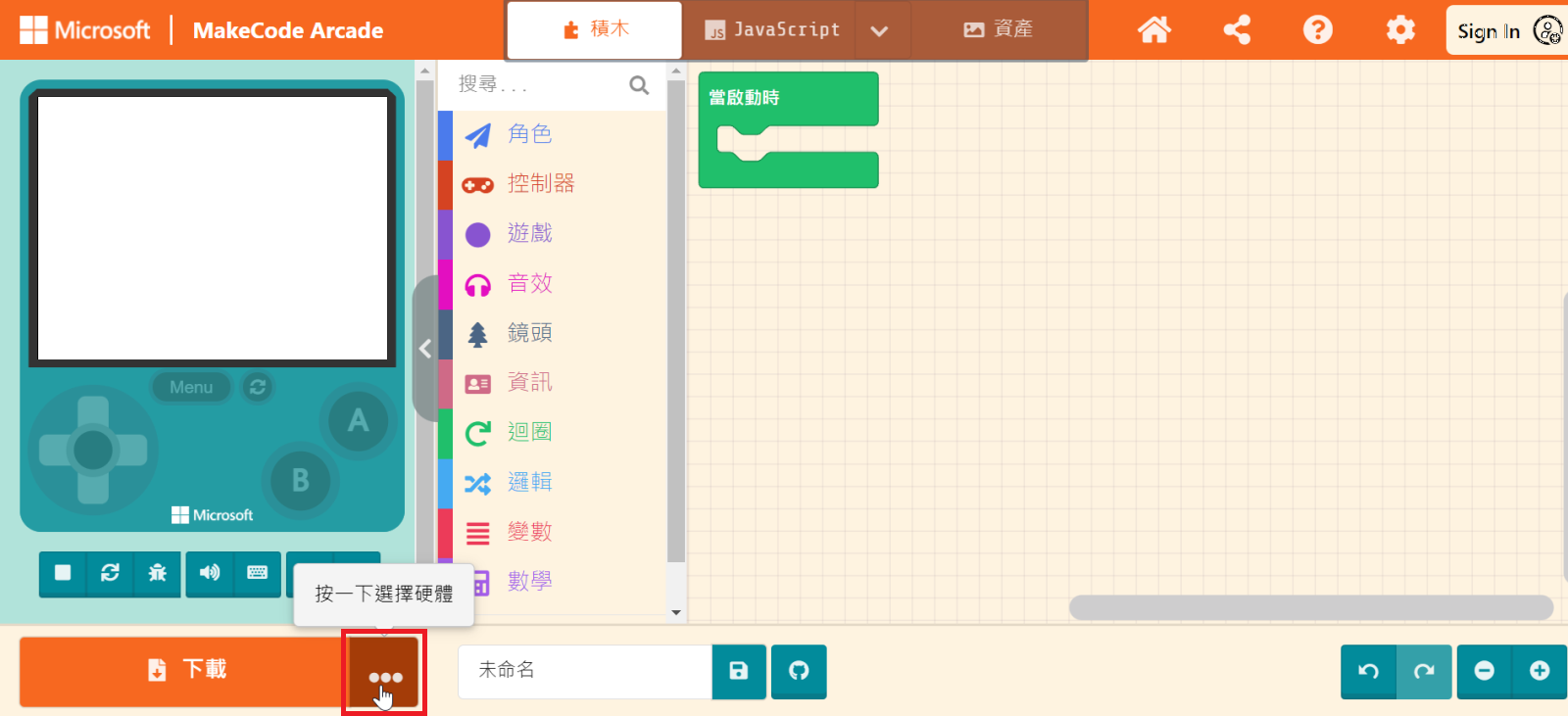Restart the simulator
This screenshot has width=1568, height=716.
point(110,573)
